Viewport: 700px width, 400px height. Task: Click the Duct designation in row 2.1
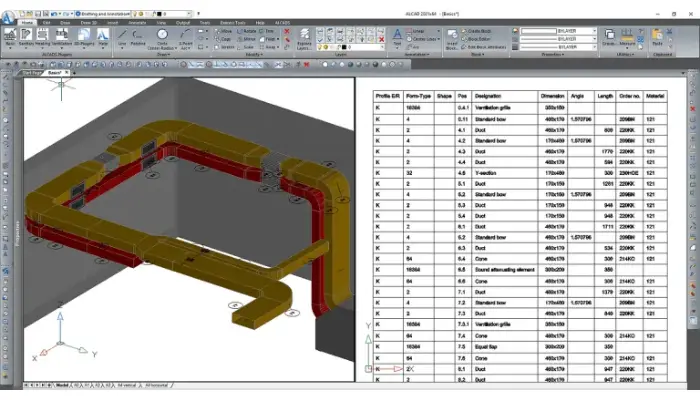coord(462,128)
